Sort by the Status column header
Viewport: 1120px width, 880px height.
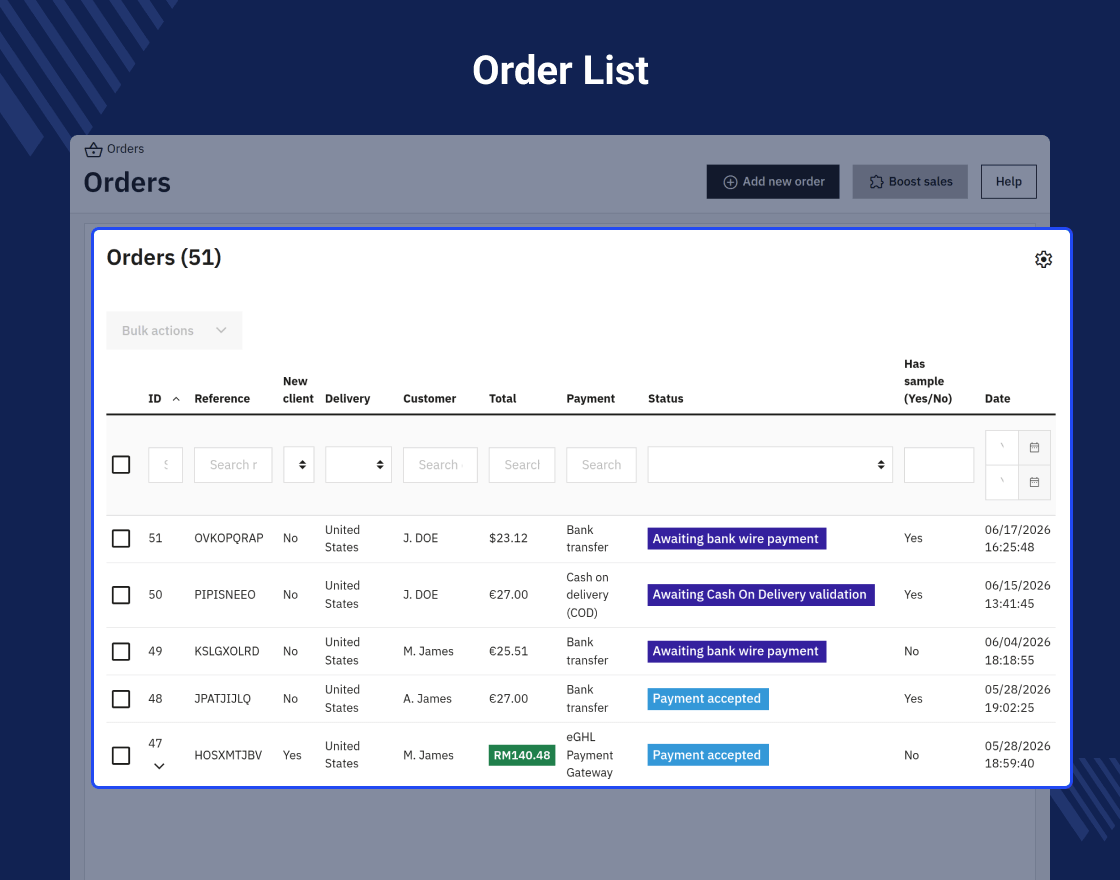[666, 399]
